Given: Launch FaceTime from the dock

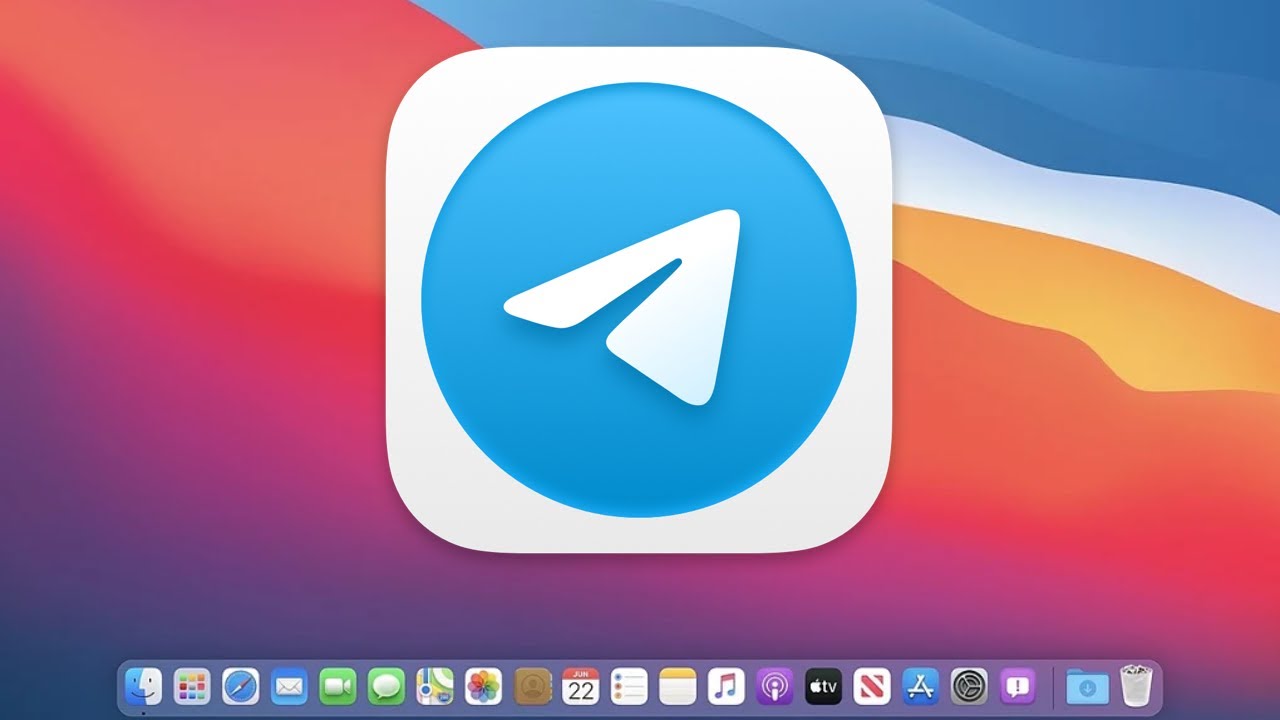Looking at the screenshot, I should 338,686.
